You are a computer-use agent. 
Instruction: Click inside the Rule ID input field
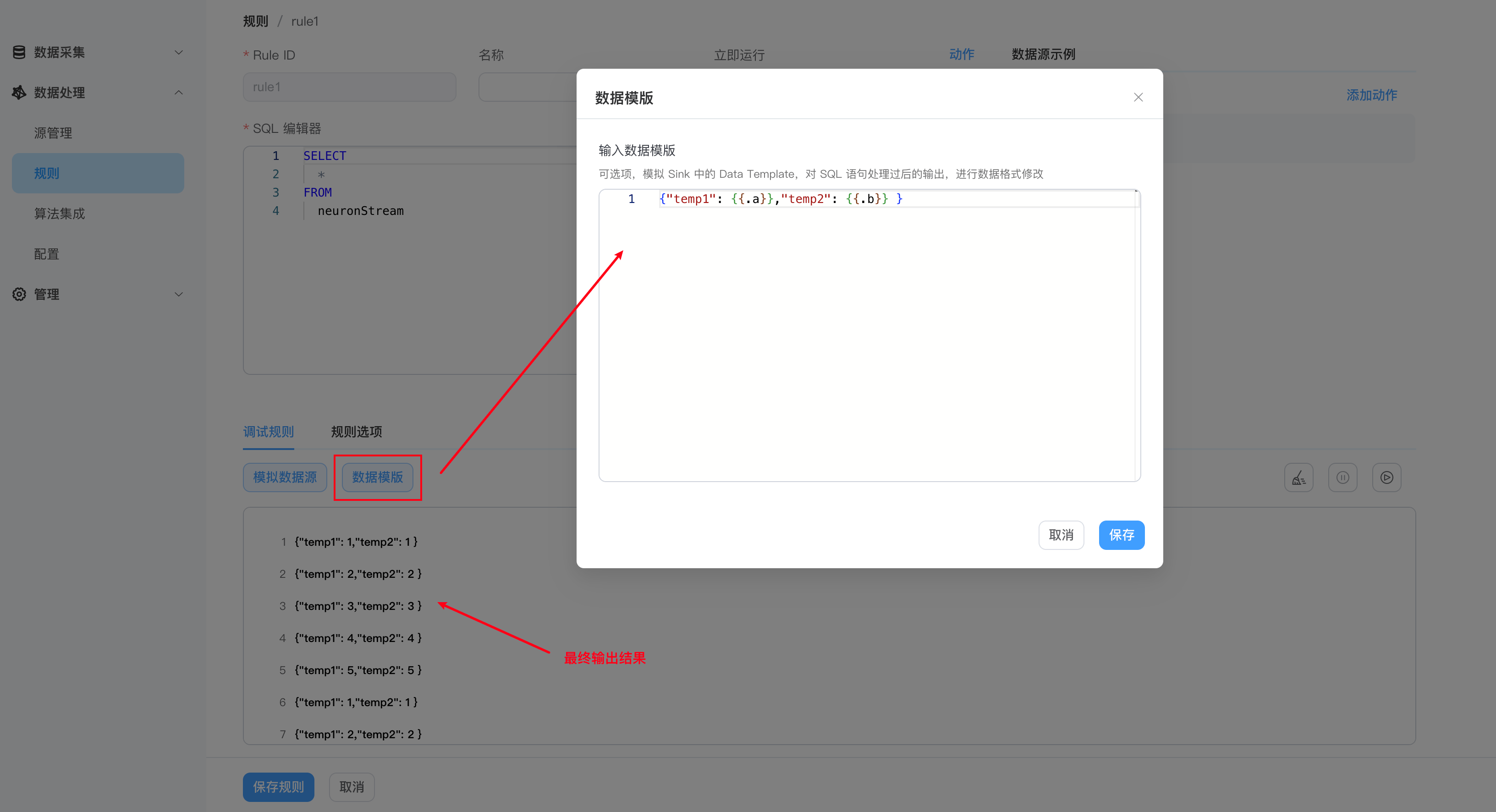click(348, 87)
